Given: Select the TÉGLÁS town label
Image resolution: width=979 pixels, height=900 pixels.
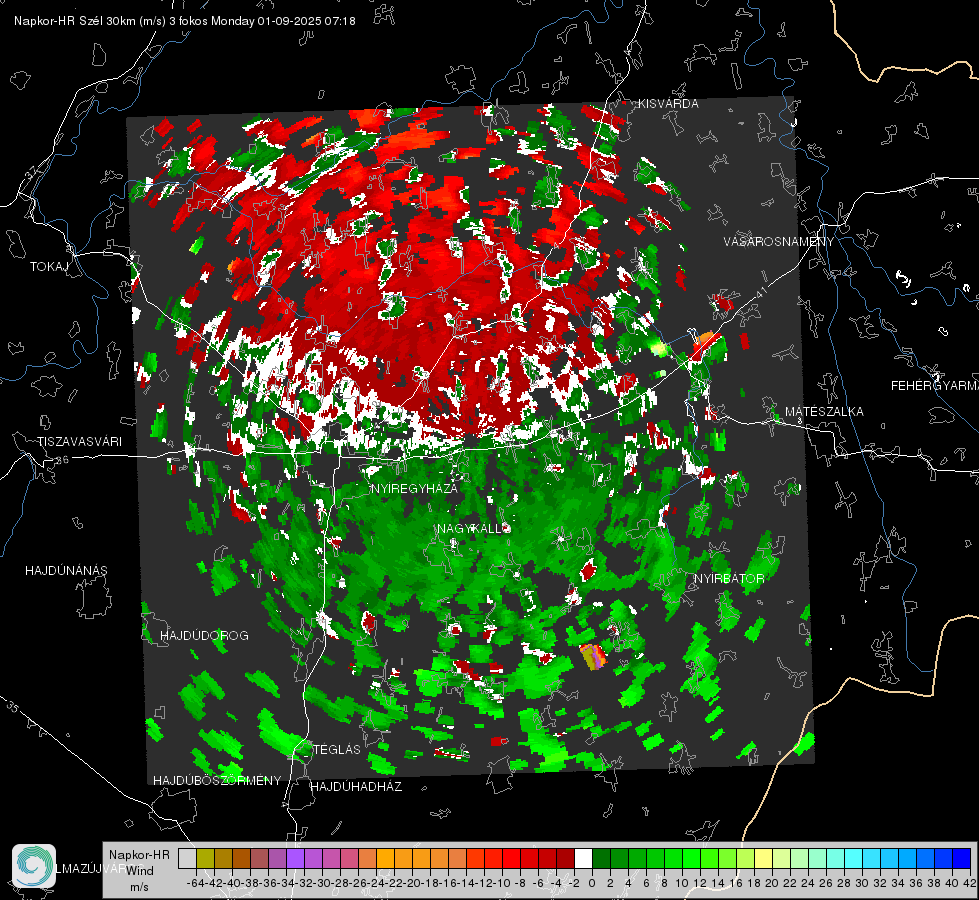Looking at the screenshot, I should coord(337,750).
